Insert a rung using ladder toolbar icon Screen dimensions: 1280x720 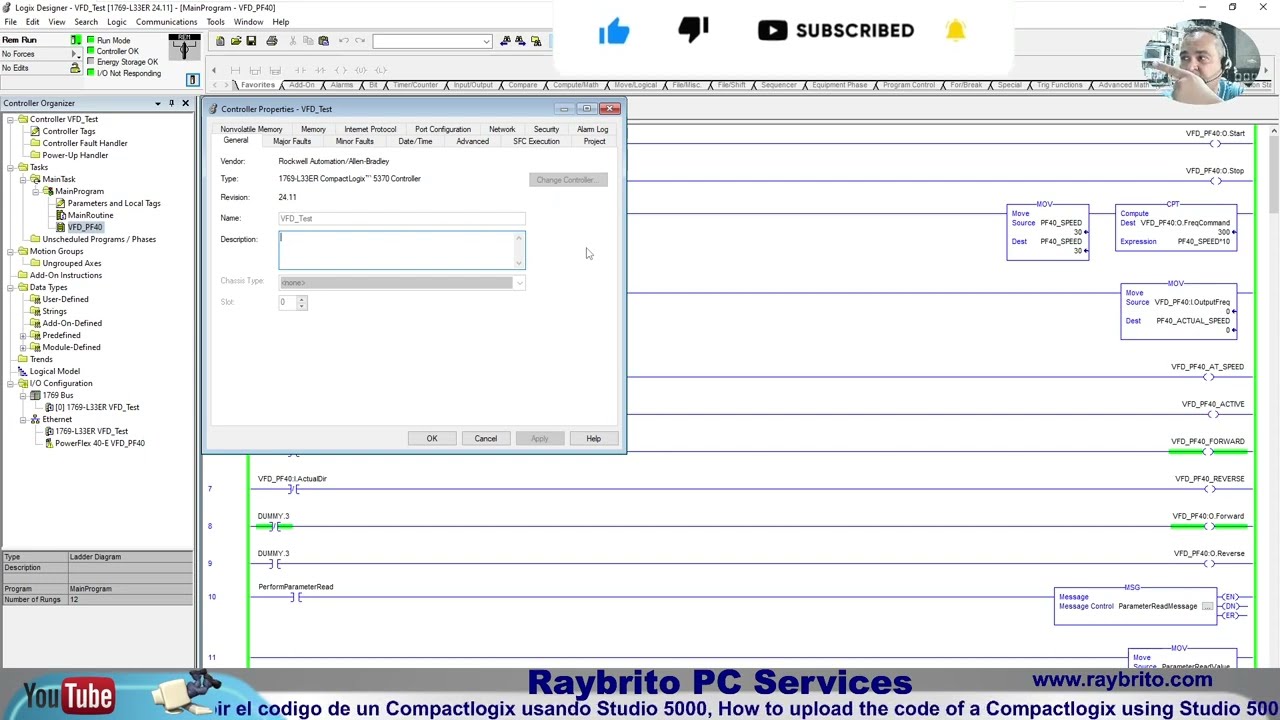235,70
